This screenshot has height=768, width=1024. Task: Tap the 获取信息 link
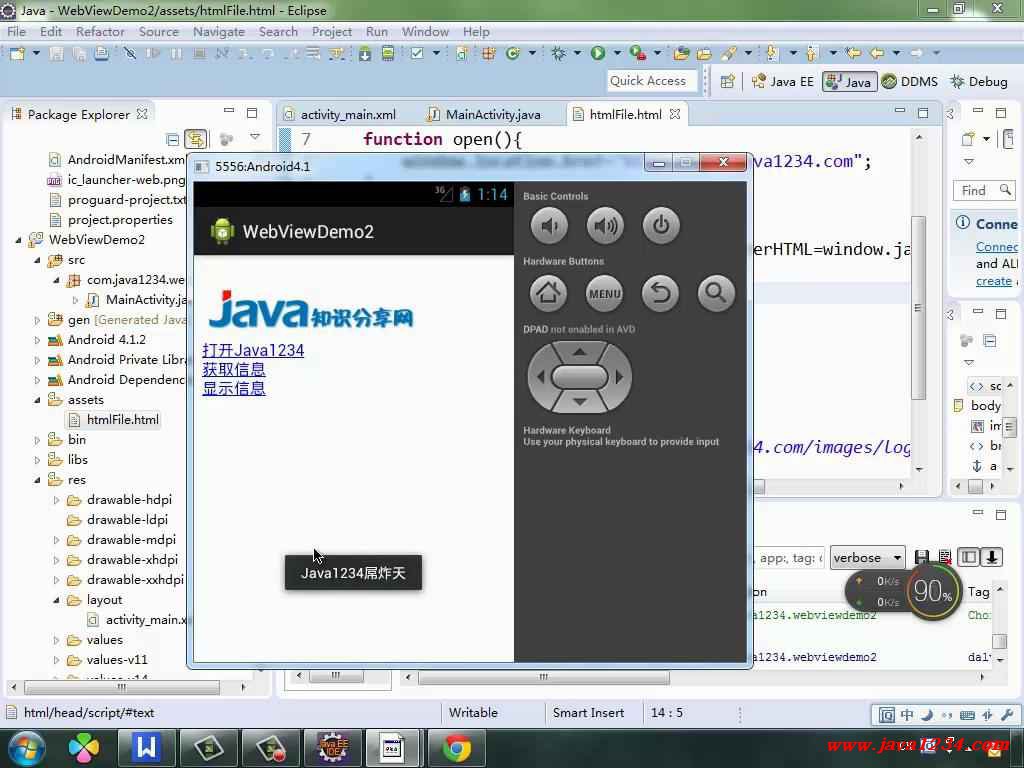[234, 369]
